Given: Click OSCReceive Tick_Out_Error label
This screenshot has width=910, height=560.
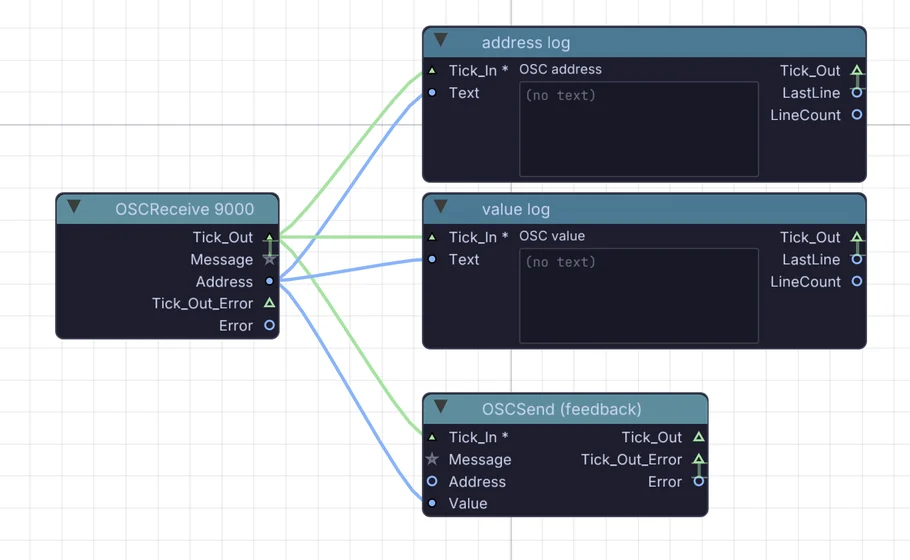Looking at the screenshot, I should pos(203,304).
